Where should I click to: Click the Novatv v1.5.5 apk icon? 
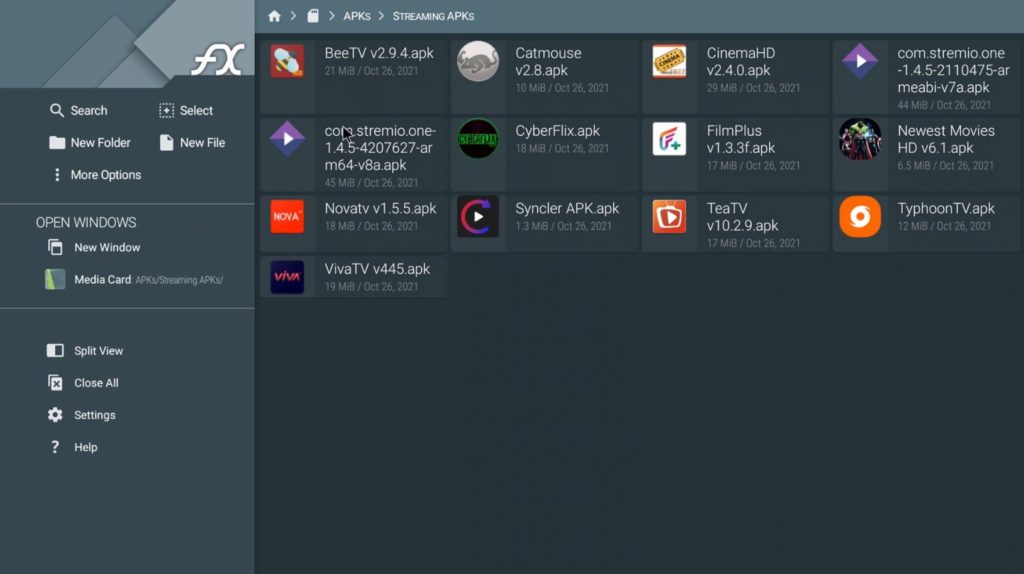pos(287,216)
